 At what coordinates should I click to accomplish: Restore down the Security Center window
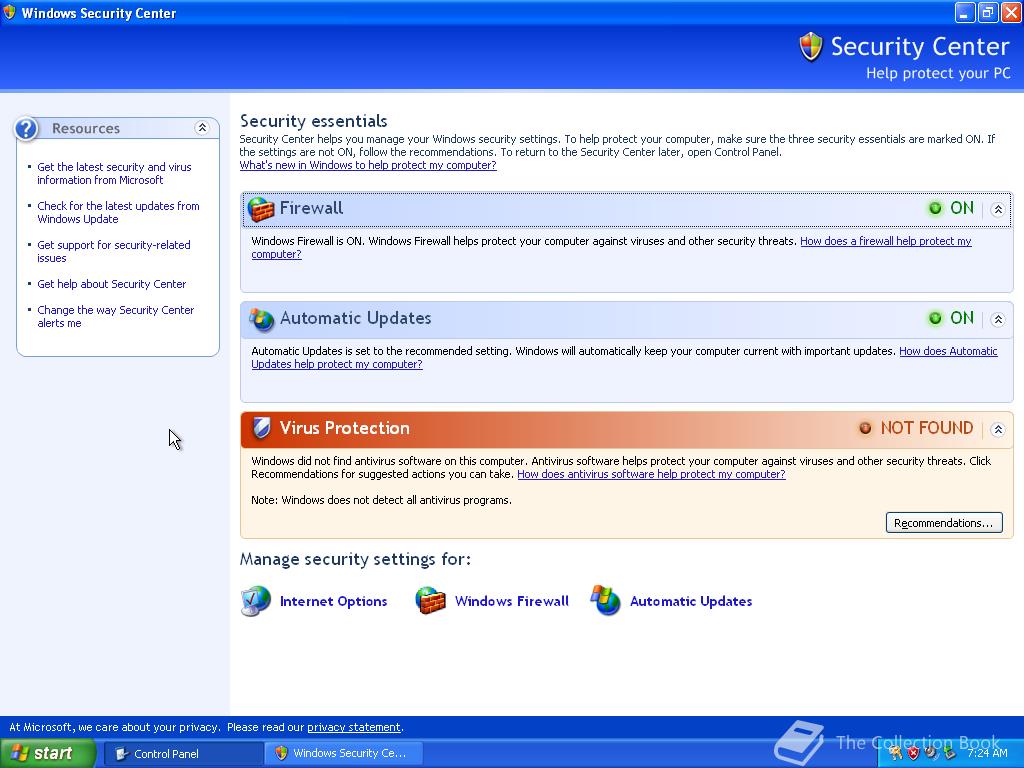coord(988,12)
